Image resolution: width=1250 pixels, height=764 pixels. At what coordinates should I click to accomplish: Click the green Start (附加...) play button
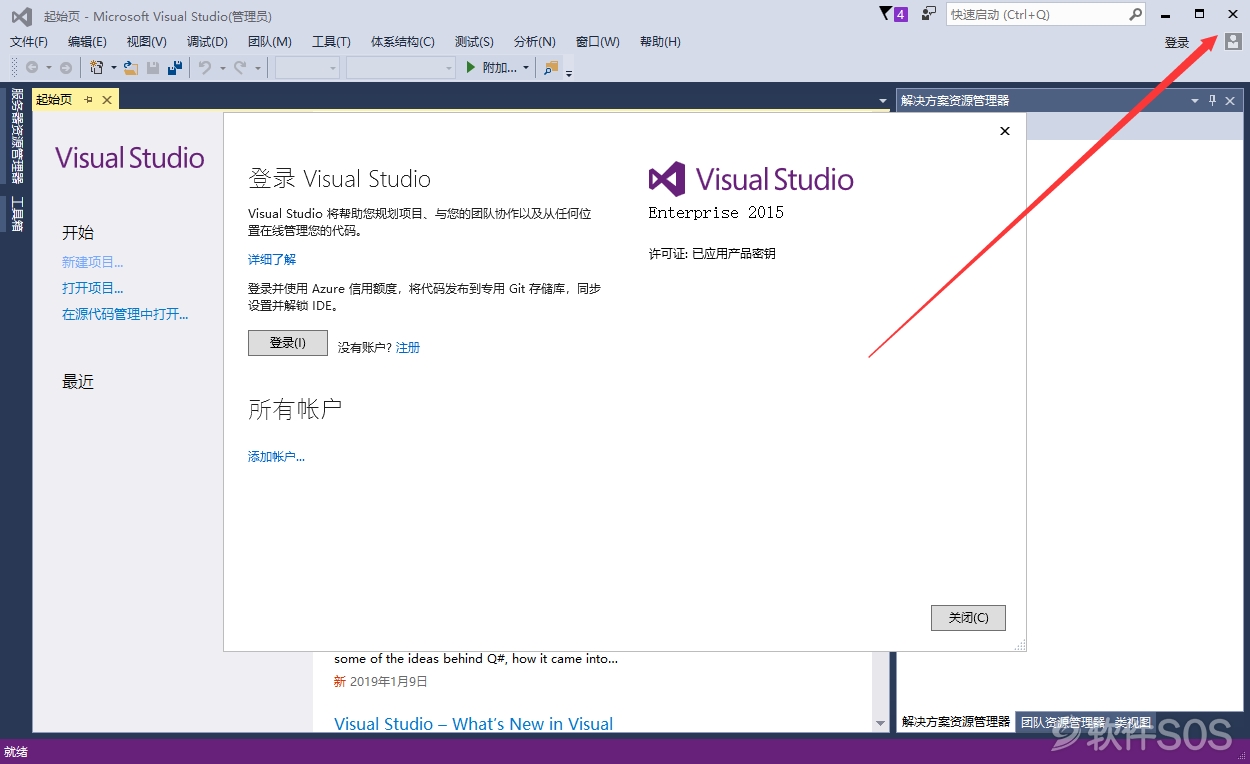(x=491, y=68)
